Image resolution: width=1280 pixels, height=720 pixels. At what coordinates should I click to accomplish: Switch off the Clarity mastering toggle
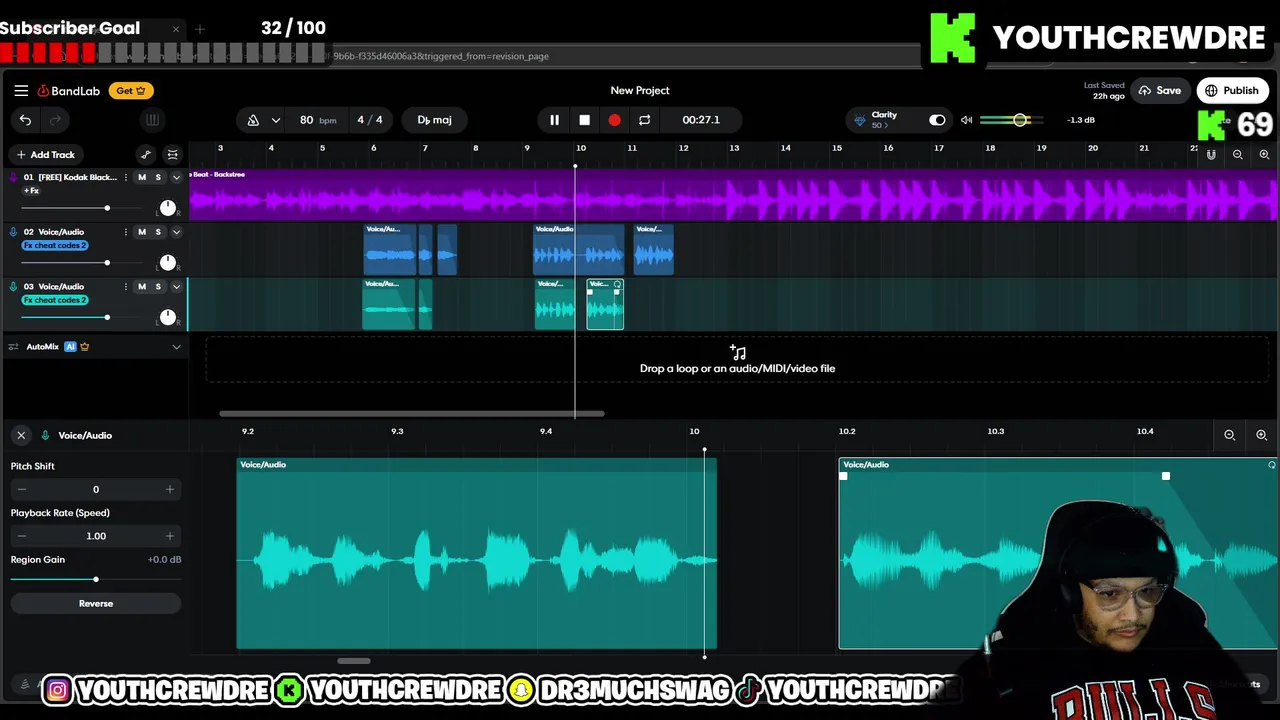937,120
